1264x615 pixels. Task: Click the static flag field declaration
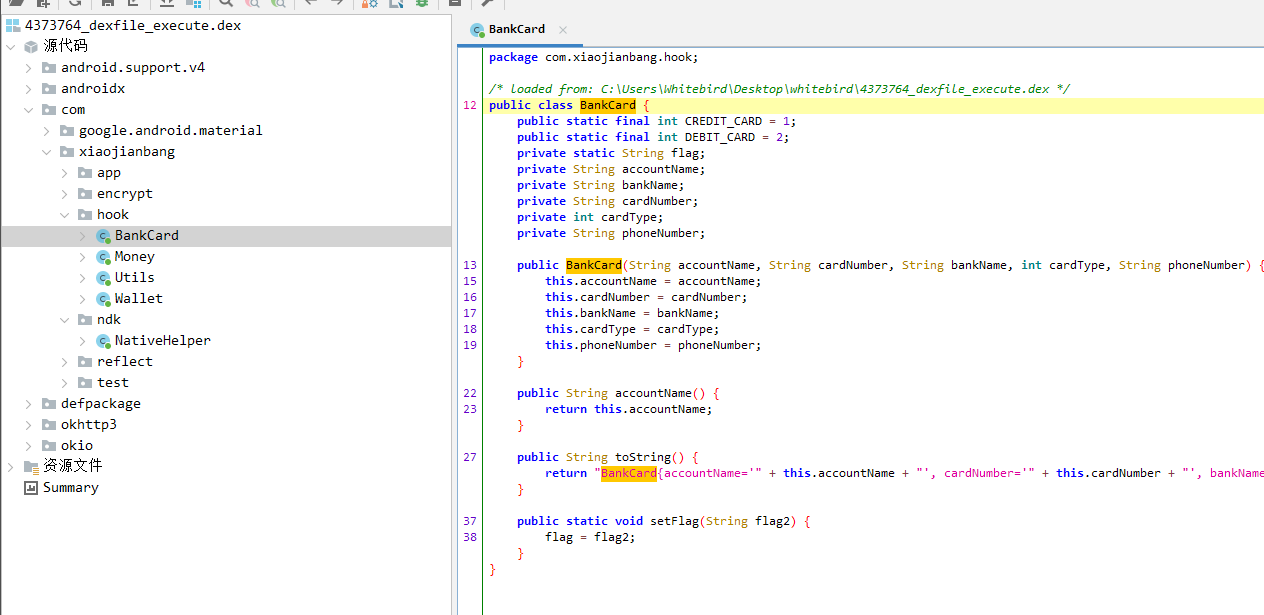(x=611, y=153)
